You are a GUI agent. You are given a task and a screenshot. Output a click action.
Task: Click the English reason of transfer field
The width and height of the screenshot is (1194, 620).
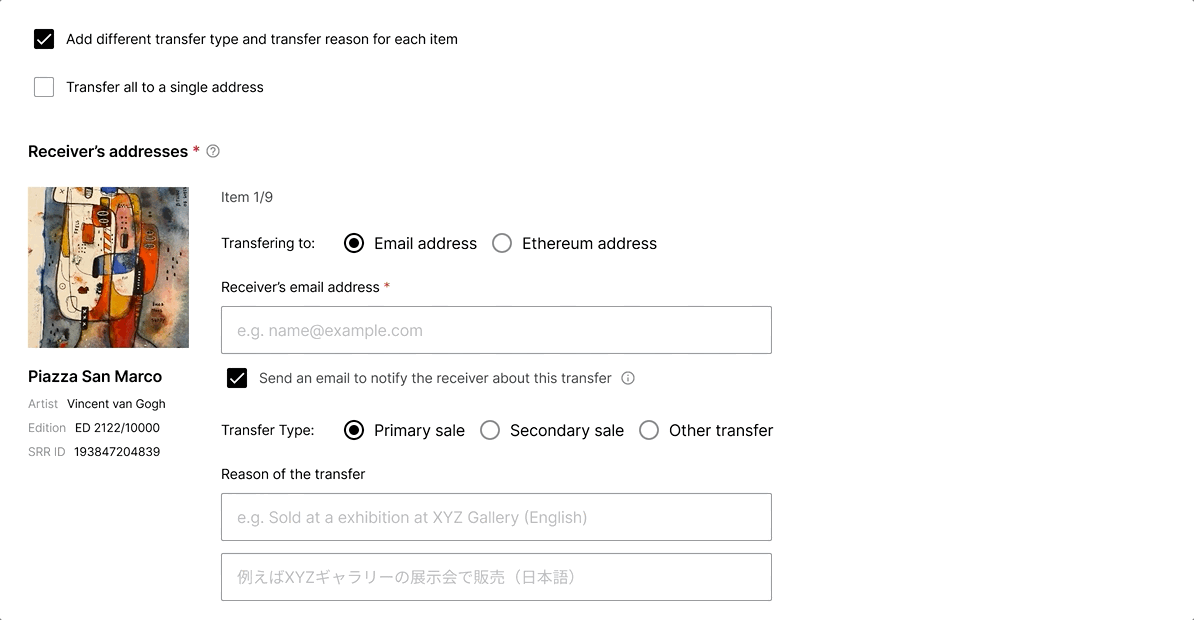(x=496, y=517)
